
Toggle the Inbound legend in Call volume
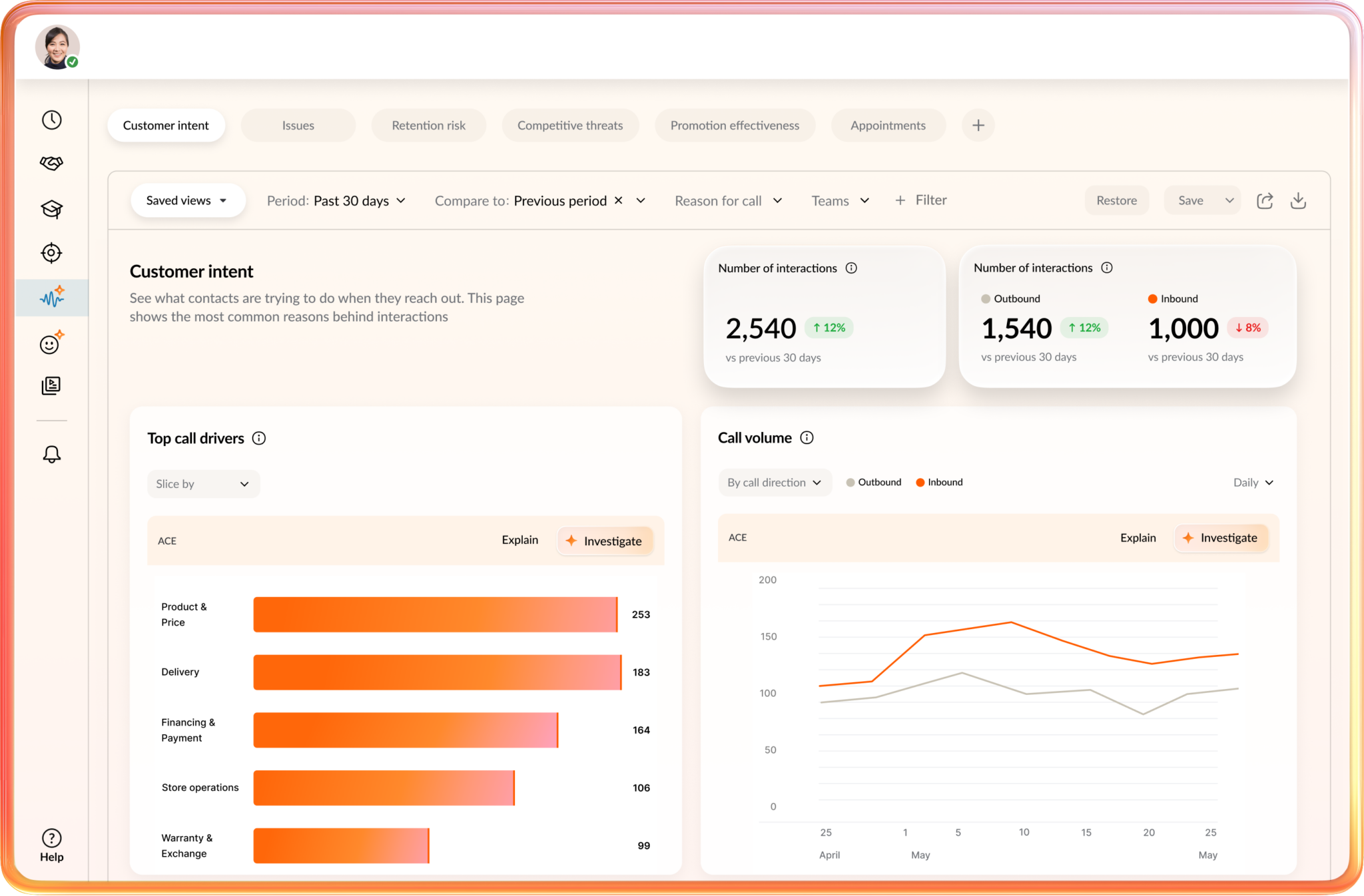(x=939, y=483)
